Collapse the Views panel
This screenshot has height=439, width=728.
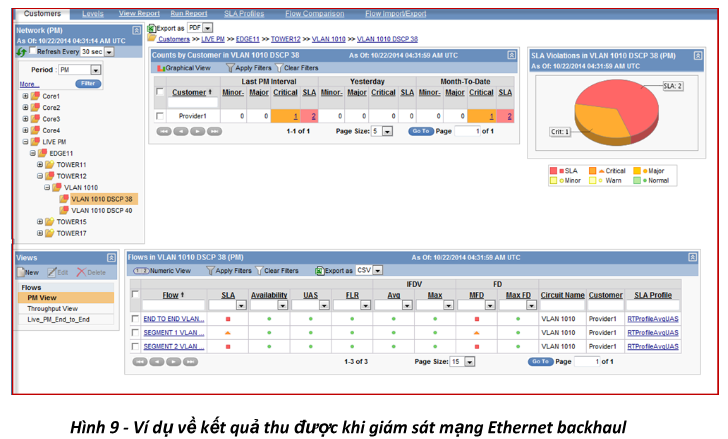(x=111, y=258)
